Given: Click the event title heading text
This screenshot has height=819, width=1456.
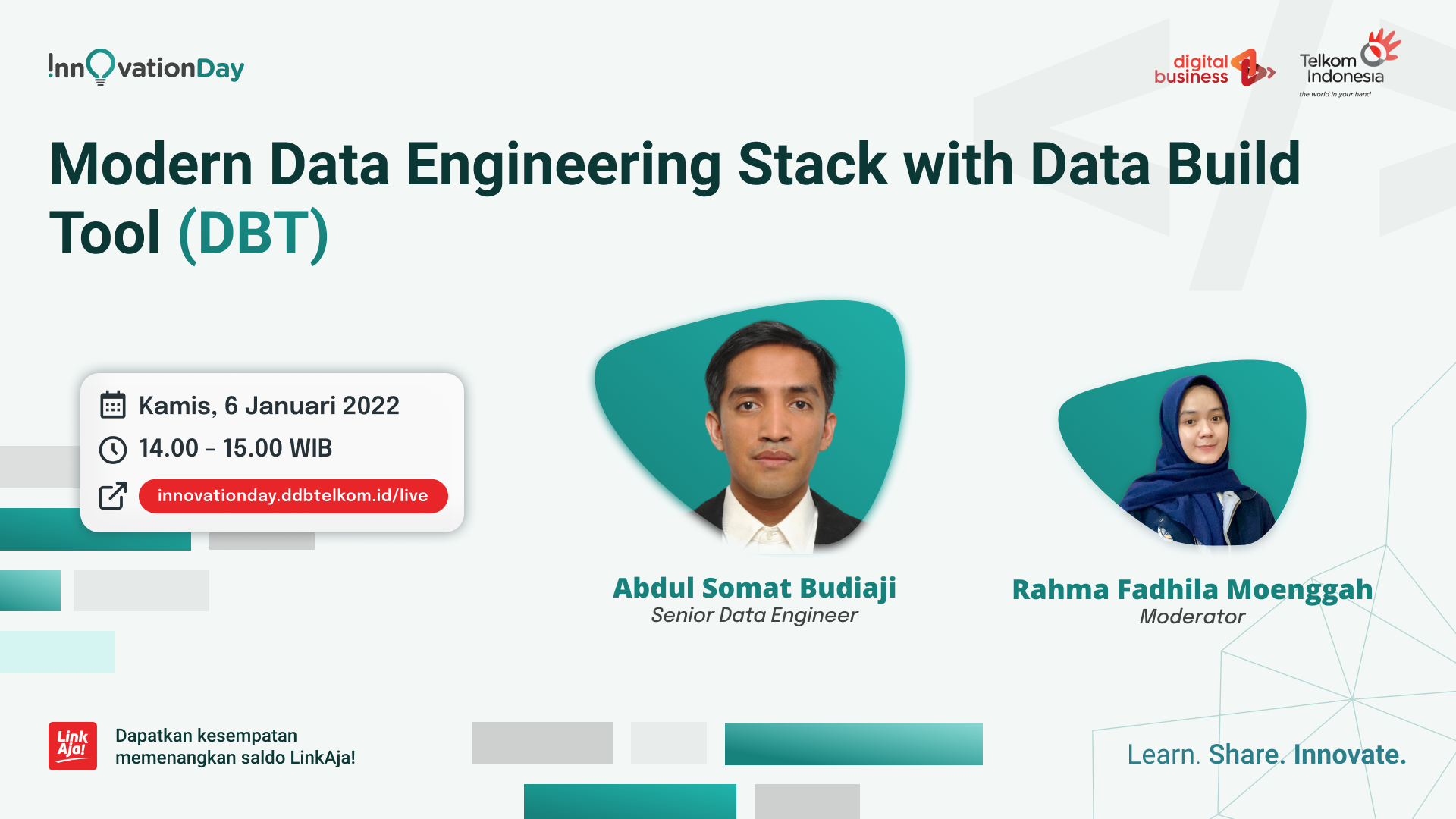Looking at the screenshot, I should pos(675,165).
